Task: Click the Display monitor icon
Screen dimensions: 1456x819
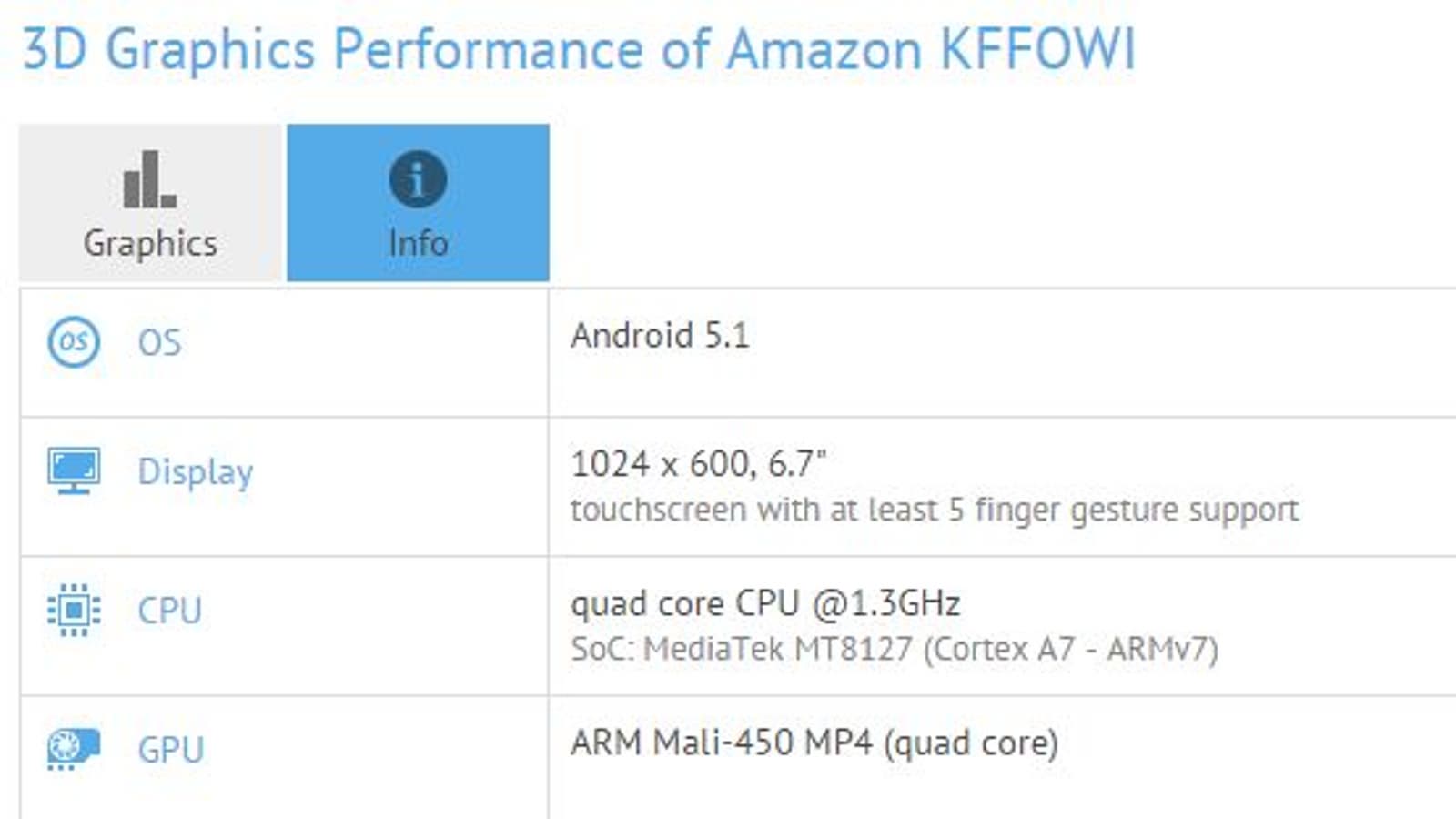Action: pos(74,470)
